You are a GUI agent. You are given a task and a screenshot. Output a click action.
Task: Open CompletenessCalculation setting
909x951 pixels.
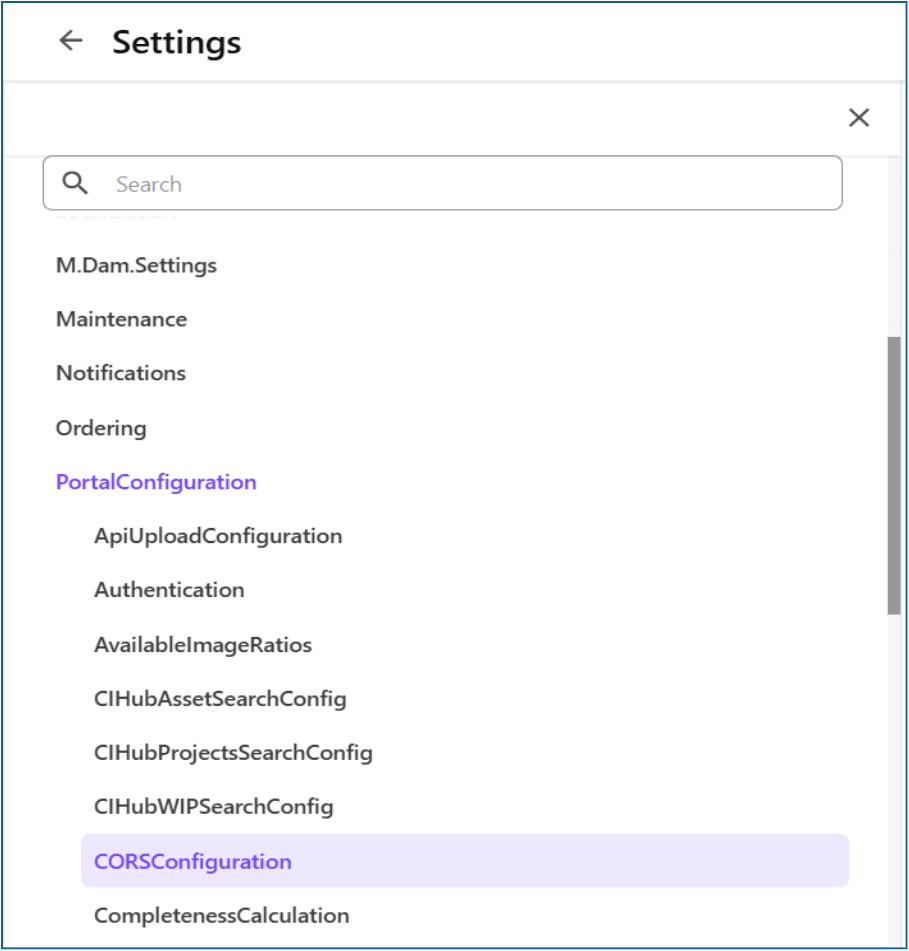click(x=221, y=915)
